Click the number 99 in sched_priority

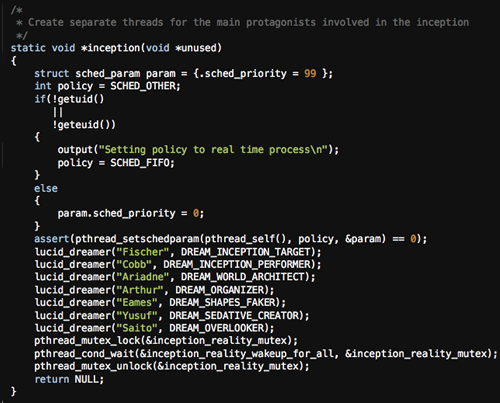[x=310, y=73]
